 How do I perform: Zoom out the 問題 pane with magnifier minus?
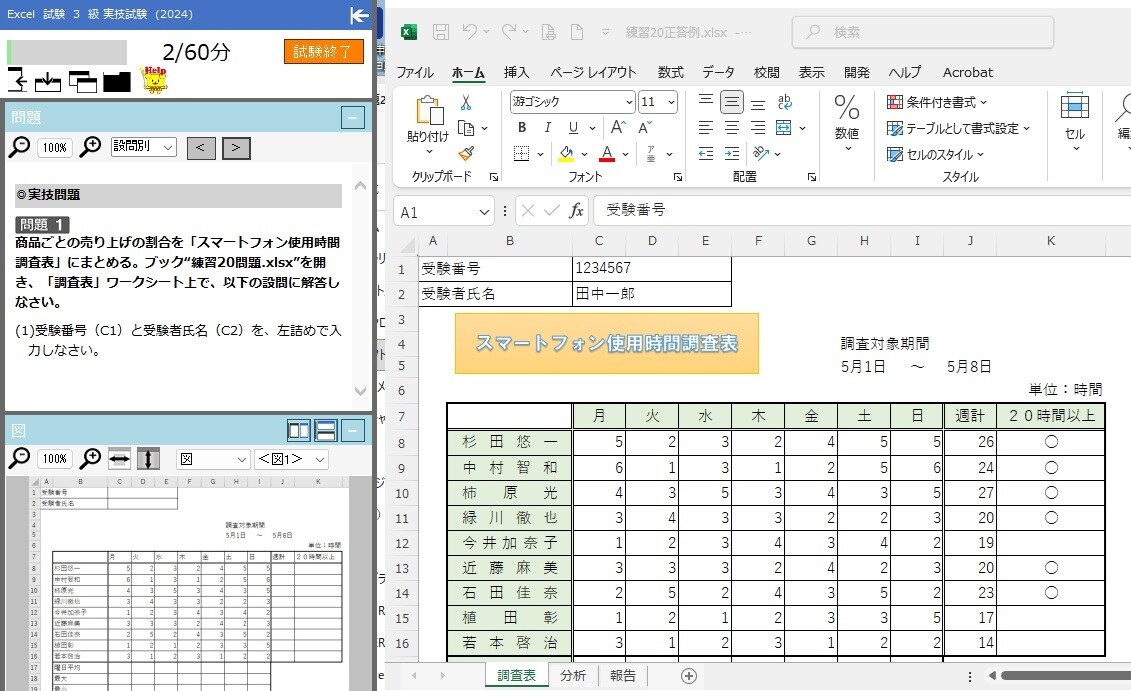click(19, 147)
